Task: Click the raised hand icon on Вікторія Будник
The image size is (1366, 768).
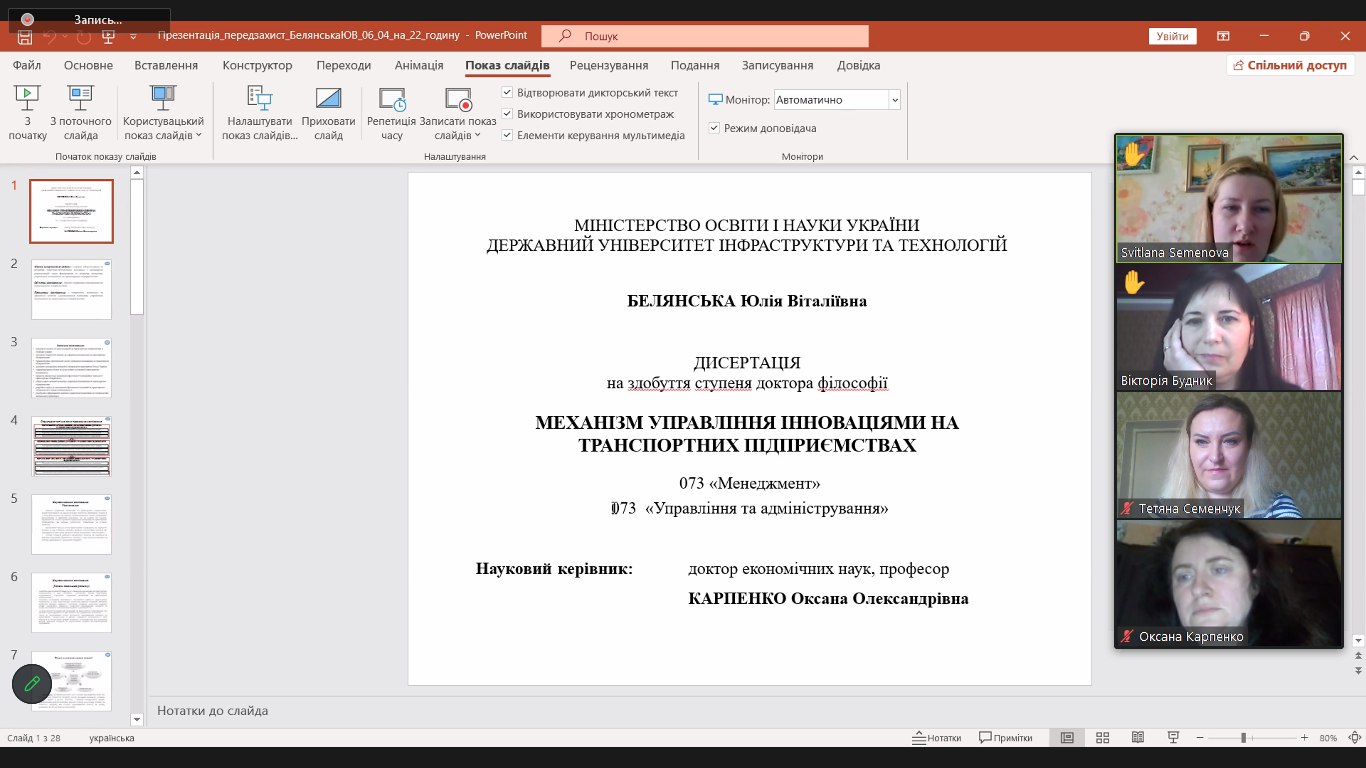Action: pos(1133,282)
